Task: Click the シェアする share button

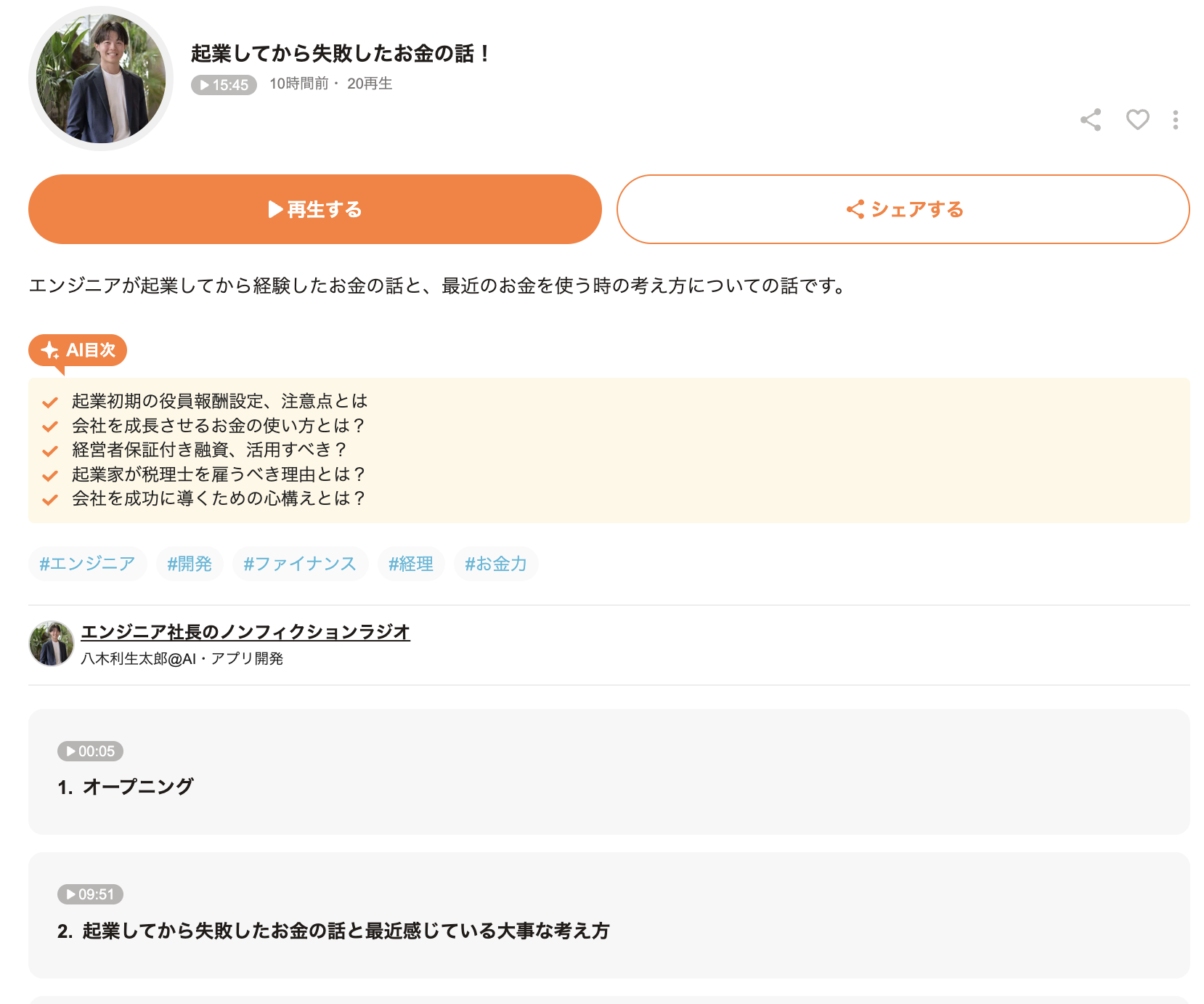Action: [x=903, y=209]
